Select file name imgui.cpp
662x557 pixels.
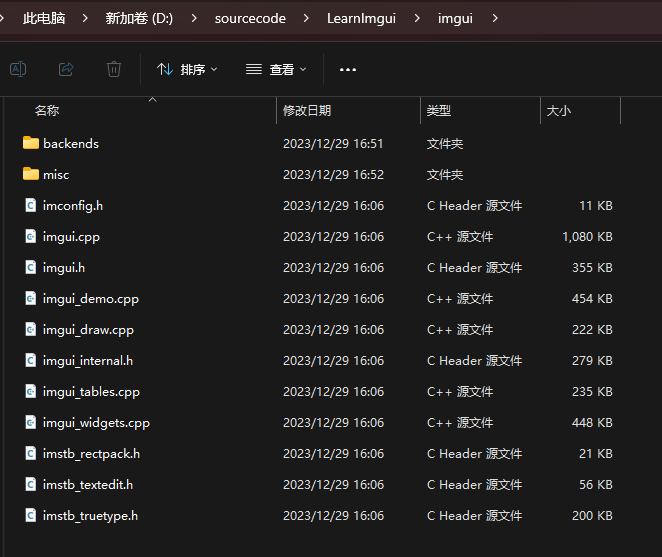(x=71, y=237)
